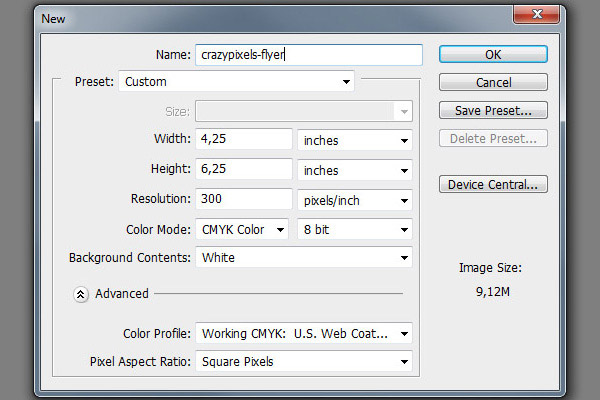Click the disabled Size dropdown
The image size is (600, 400).
303,111
